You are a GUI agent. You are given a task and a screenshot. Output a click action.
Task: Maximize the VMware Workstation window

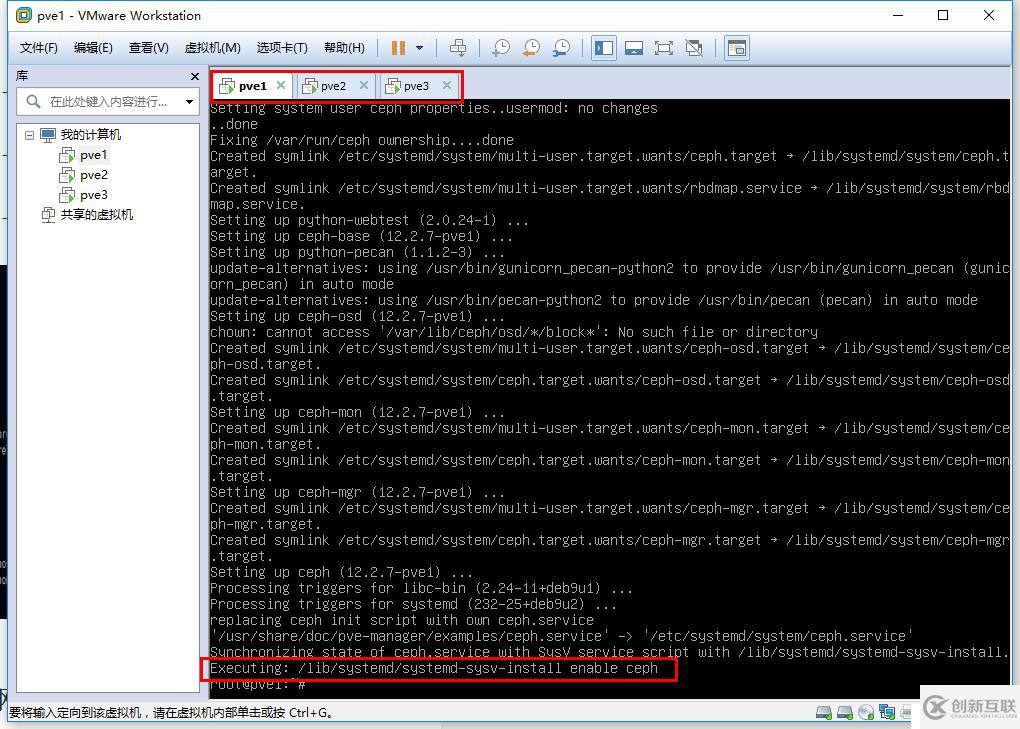click(x=943, y=15)
